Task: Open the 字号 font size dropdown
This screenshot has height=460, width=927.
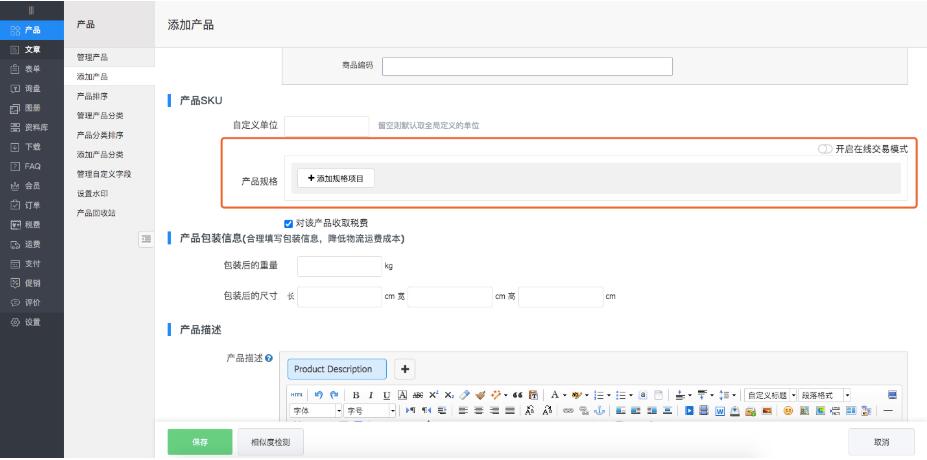Action: point(368,411)
